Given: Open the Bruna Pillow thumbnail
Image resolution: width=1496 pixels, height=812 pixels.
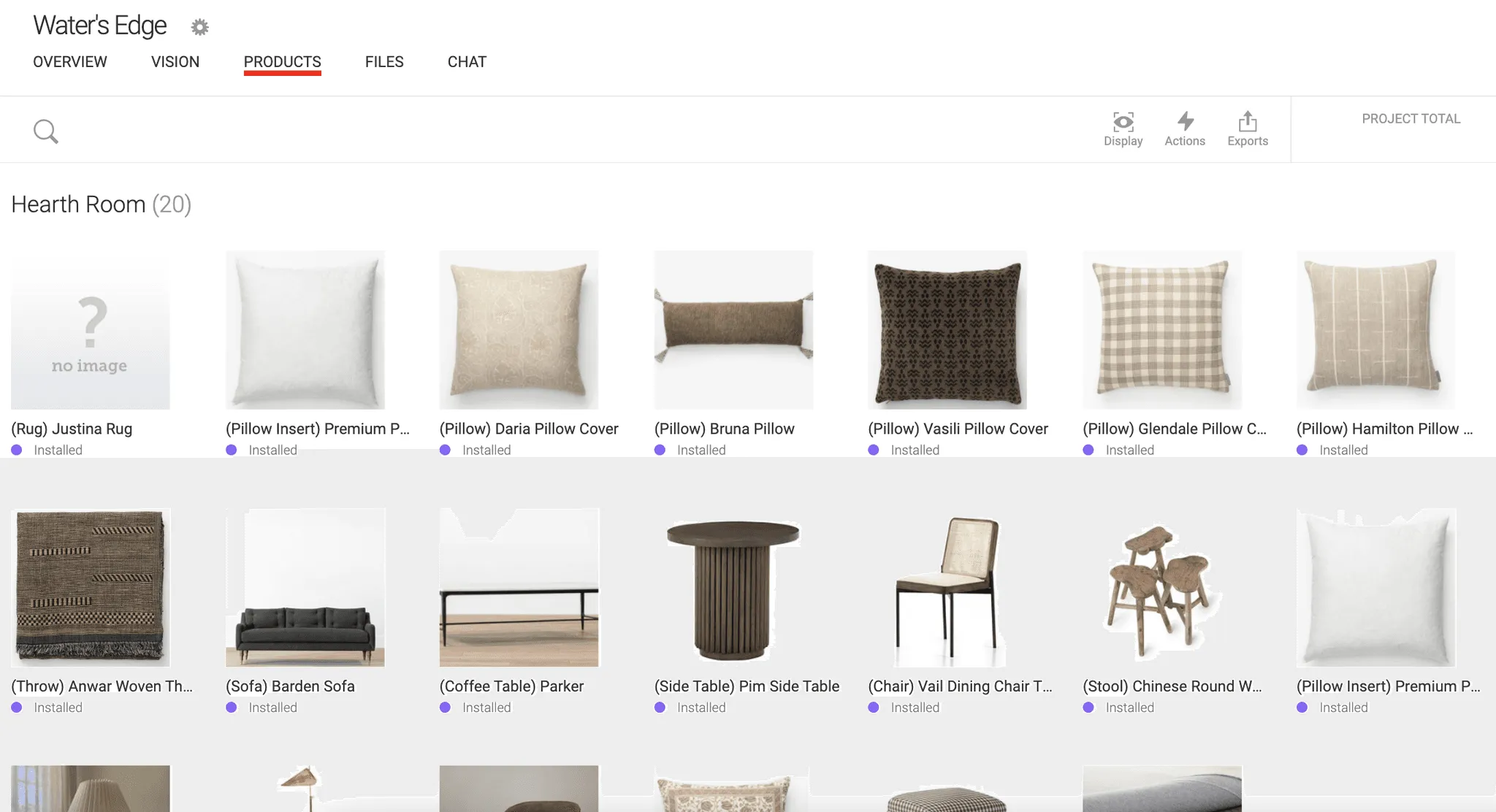Looking at the screenshot, I should coord(733,330).
